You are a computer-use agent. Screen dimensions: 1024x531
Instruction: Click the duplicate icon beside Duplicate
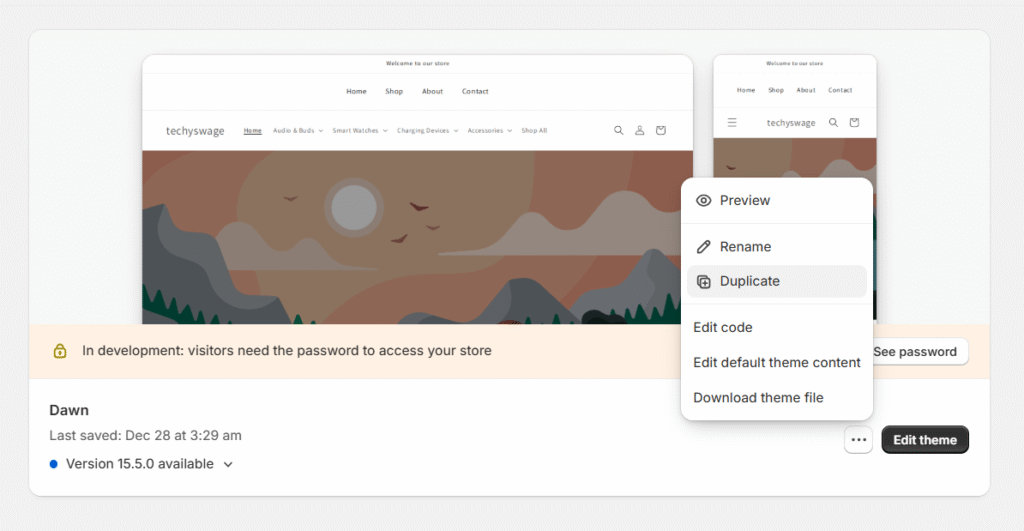click(703, 282)
